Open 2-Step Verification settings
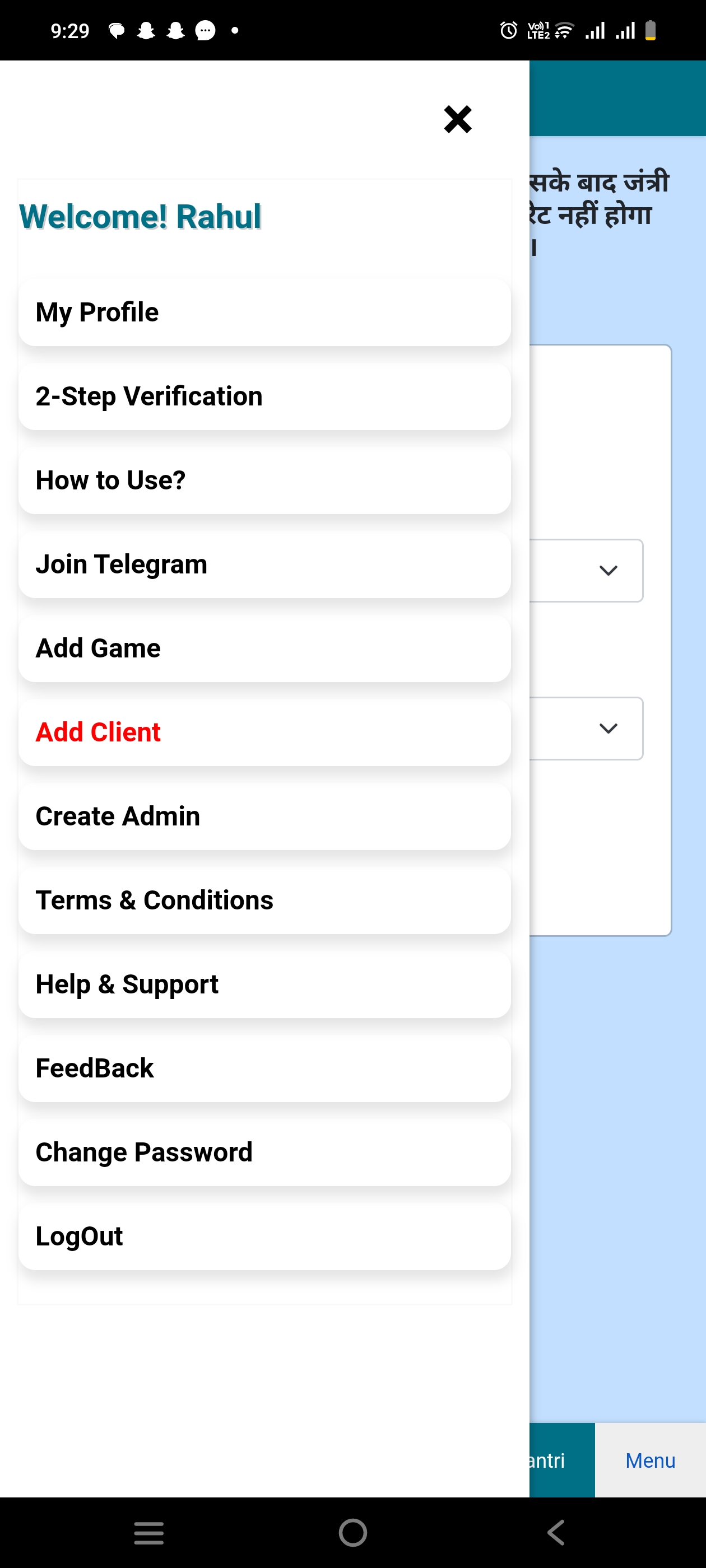 coord(264,396)
